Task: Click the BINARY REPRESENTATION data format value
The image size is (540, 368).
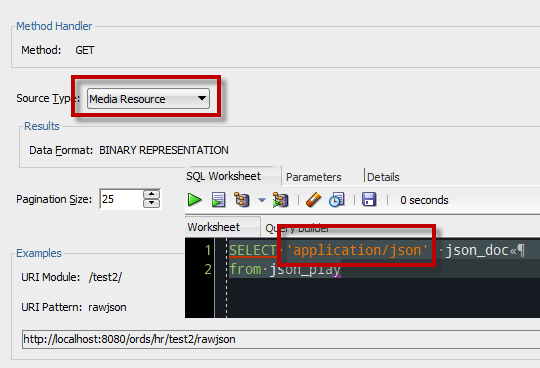Action: pyautogui.click(x=164, y=150)
